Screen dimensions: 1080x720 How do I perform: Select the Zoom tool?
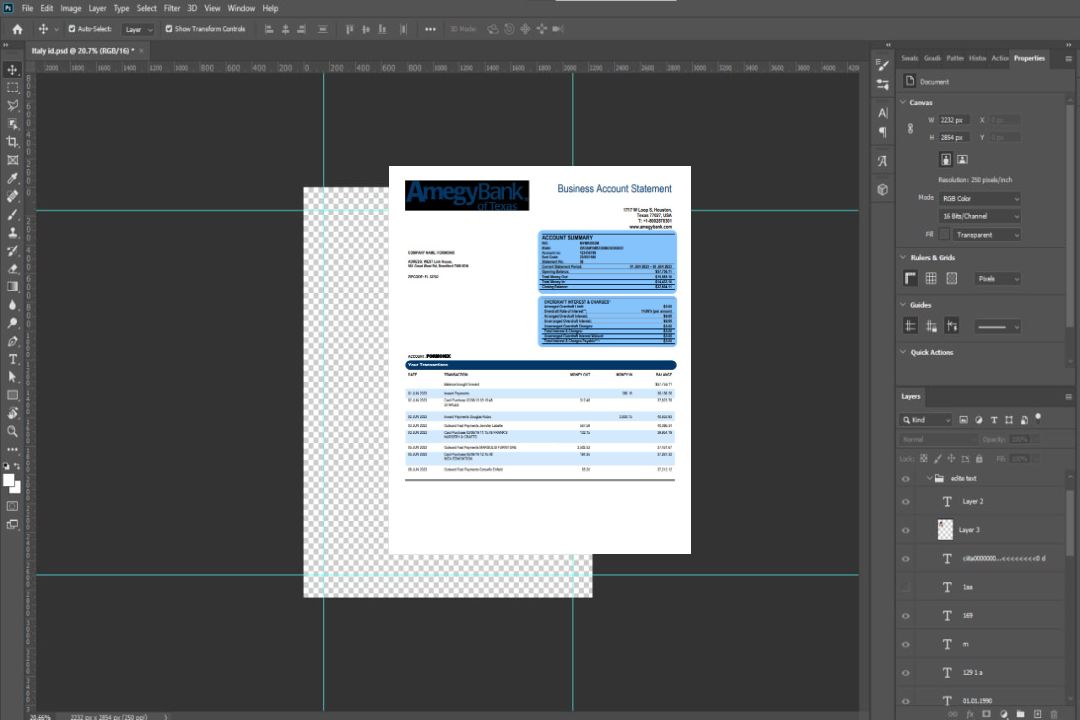point(12,431)
